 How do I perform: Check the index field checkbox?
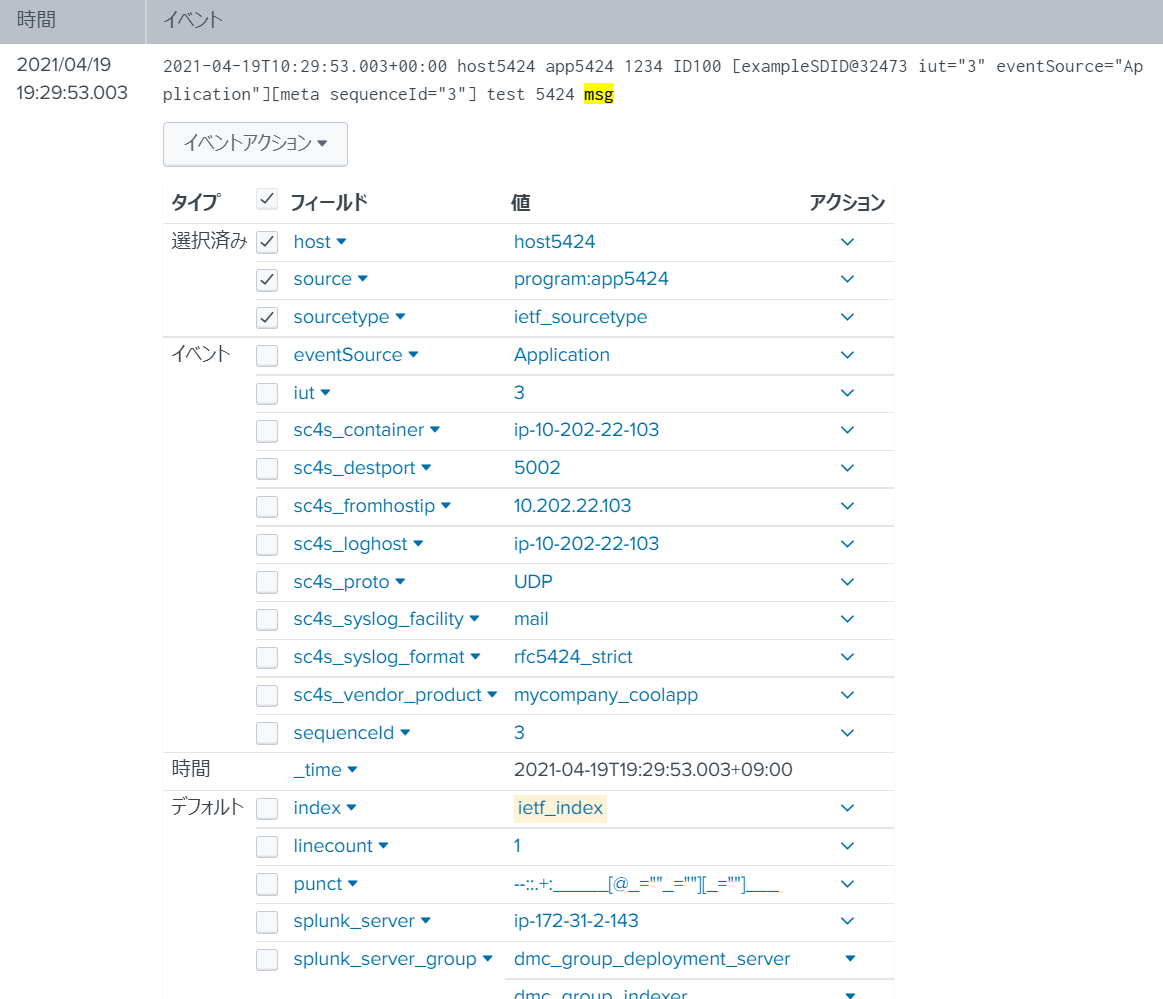point(266,808)
